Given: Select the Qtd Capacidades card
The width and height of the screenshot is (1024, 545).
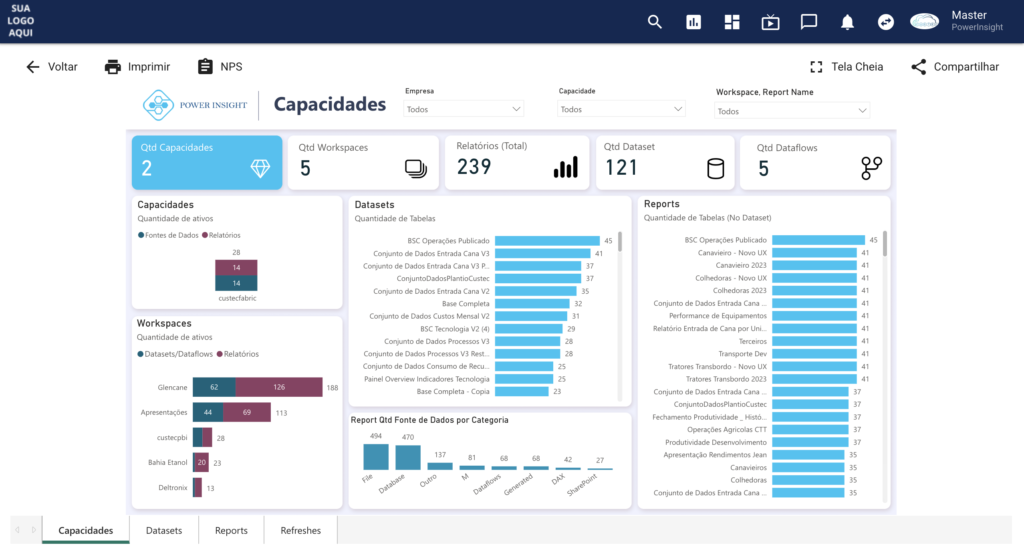Looking at the screenshot, I should click(206, 162).
